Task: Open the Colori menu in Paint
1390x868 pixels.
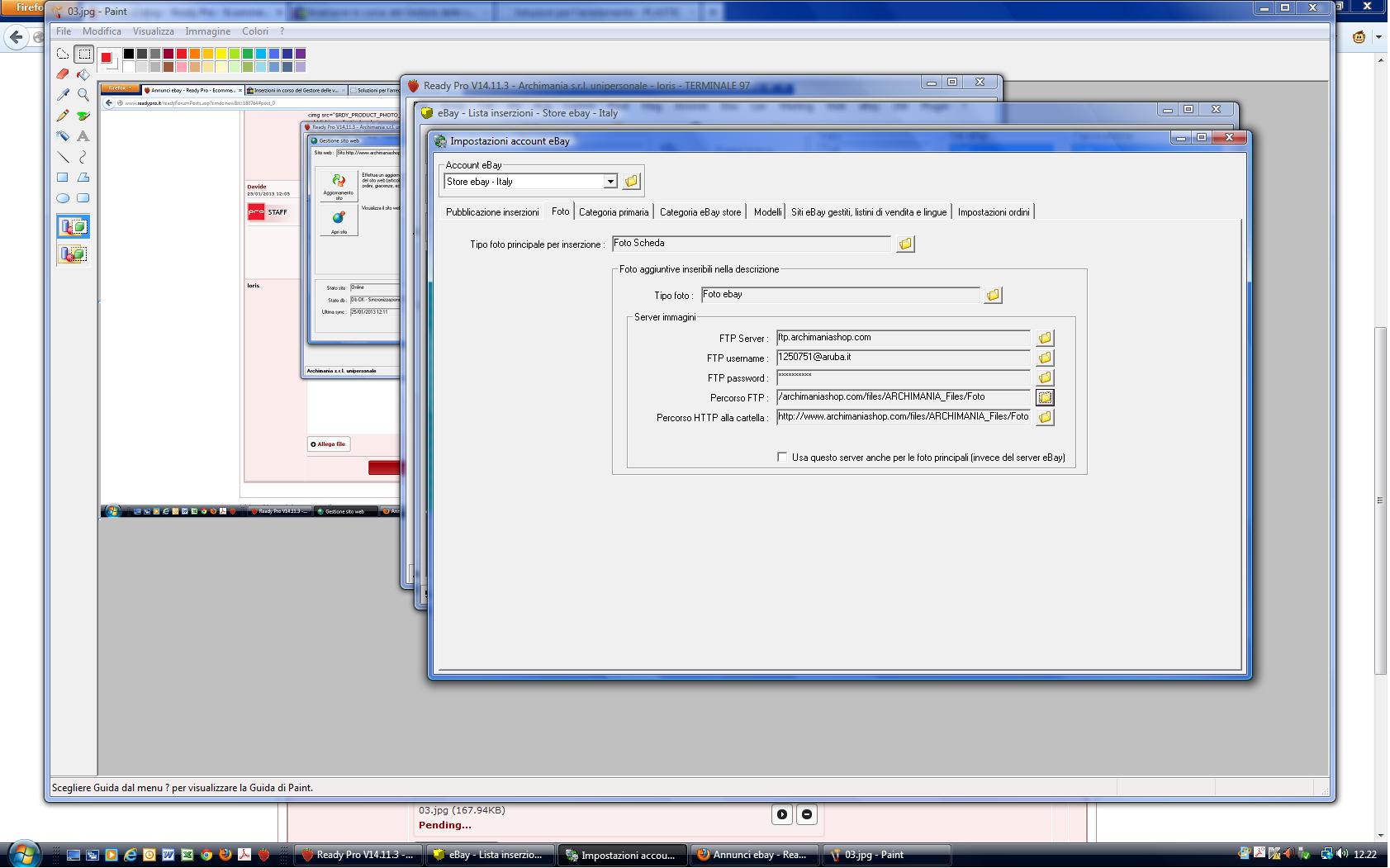Action: click(255, 31)
